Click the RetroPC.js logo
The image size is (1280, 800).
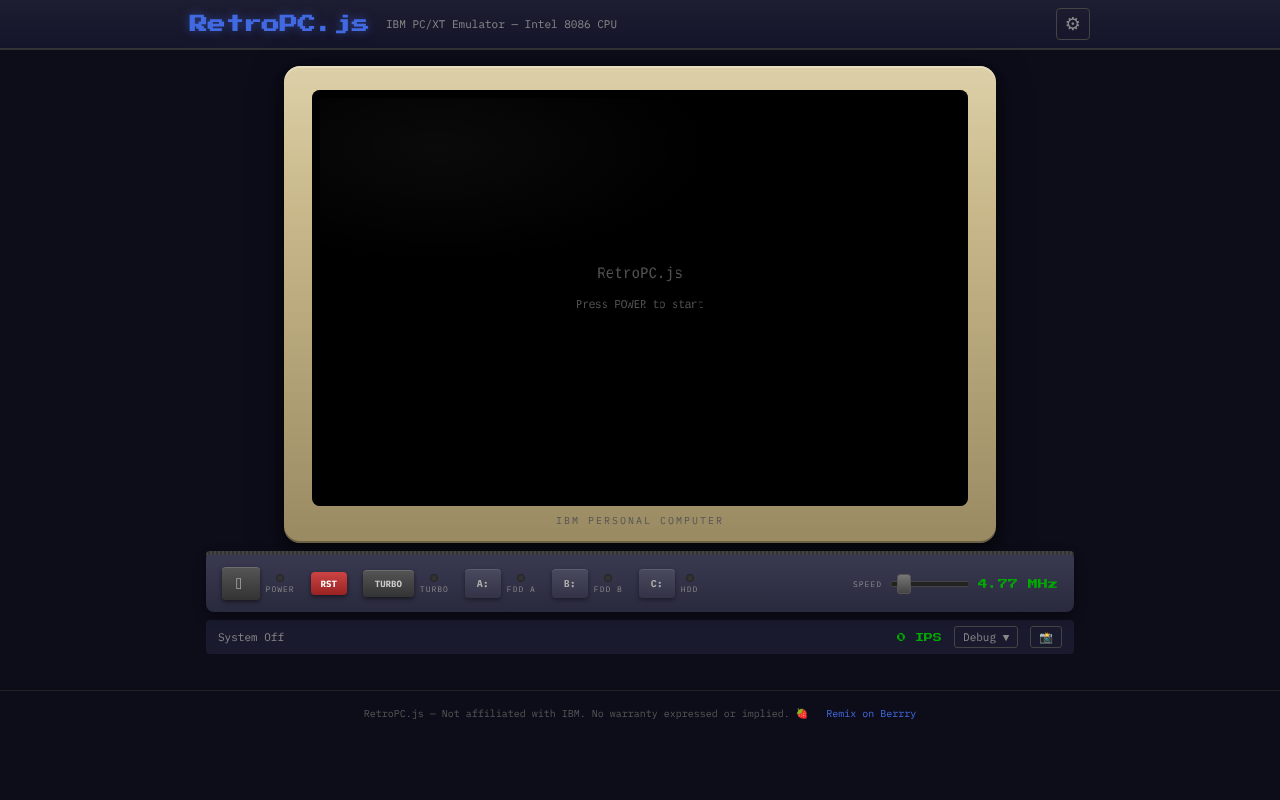point(278,22)
